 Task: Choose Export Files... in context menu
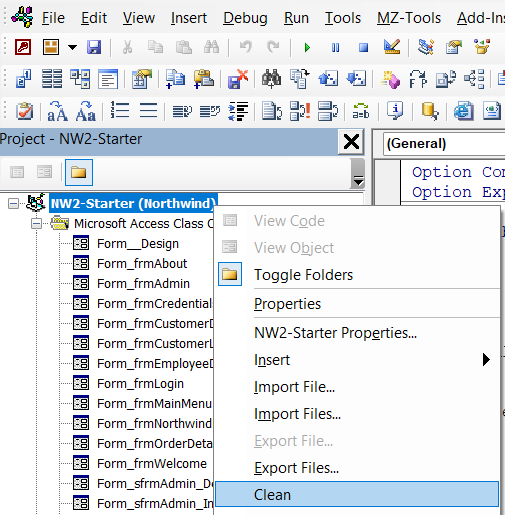coord(357,468)
